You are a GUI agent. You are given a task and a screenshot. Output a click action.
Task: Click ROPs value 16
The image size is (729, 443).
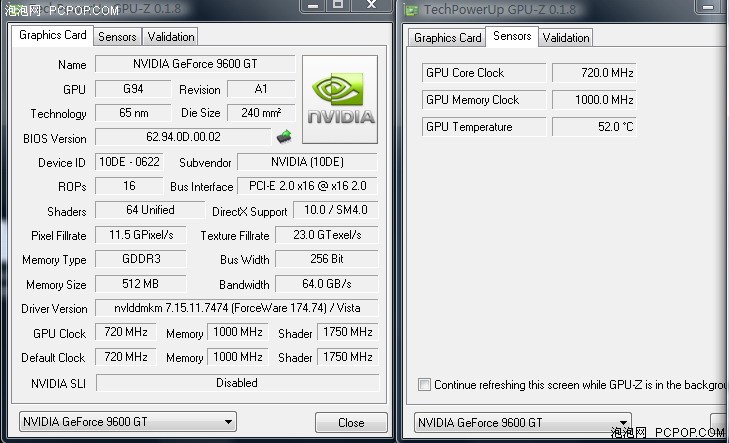129,186
